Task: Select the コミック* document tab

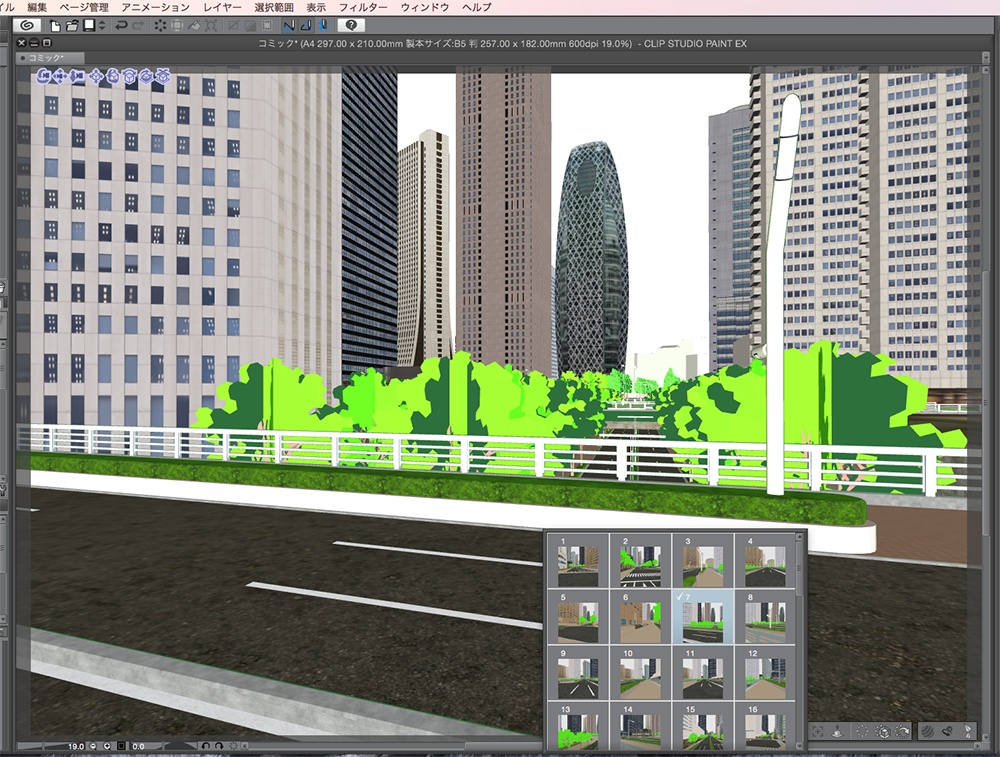Action: [x=50, y=58]
